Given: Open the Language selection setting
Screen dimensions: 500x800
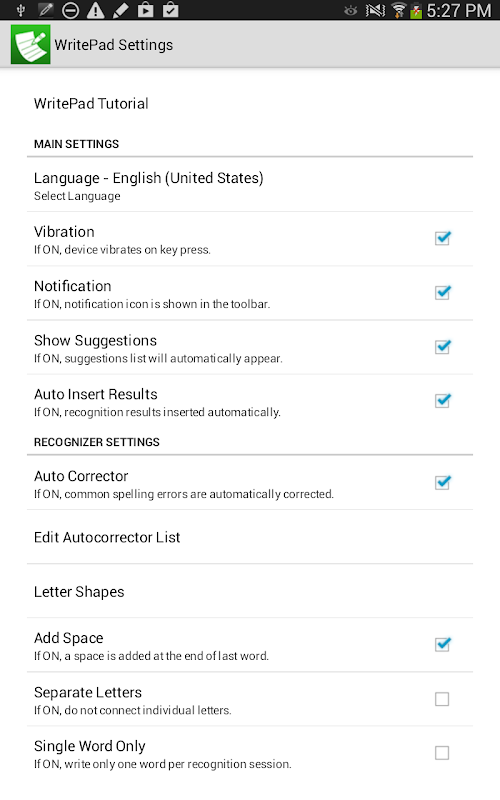Looking at the screenshot, I should [250, 185].
